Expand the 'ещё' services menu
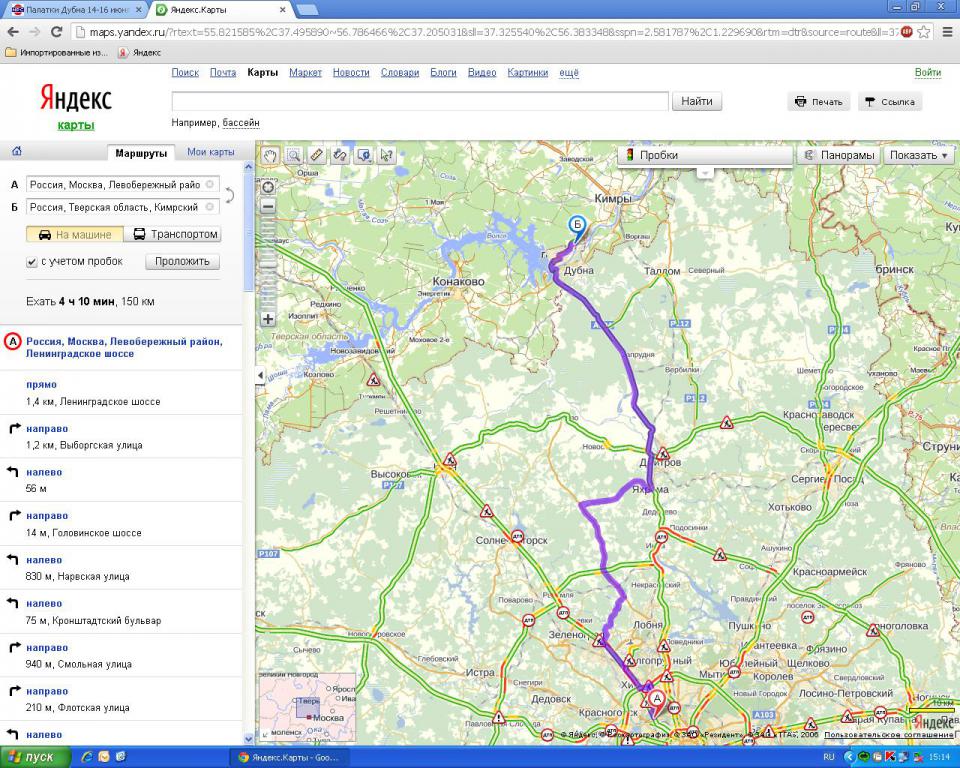 (569, 73)
